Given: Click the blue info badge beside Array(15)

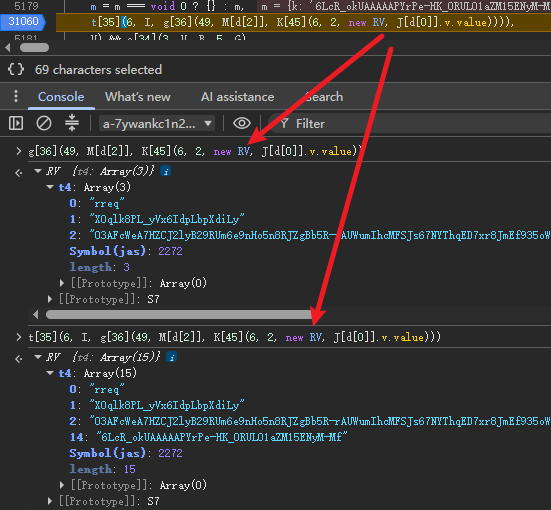Looking at the screenshot, I should pos(171,357).
